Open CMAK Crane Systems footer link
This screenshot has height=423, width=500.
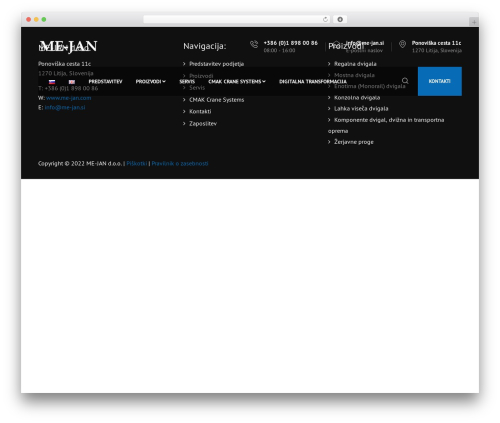[x=216, y=100]
